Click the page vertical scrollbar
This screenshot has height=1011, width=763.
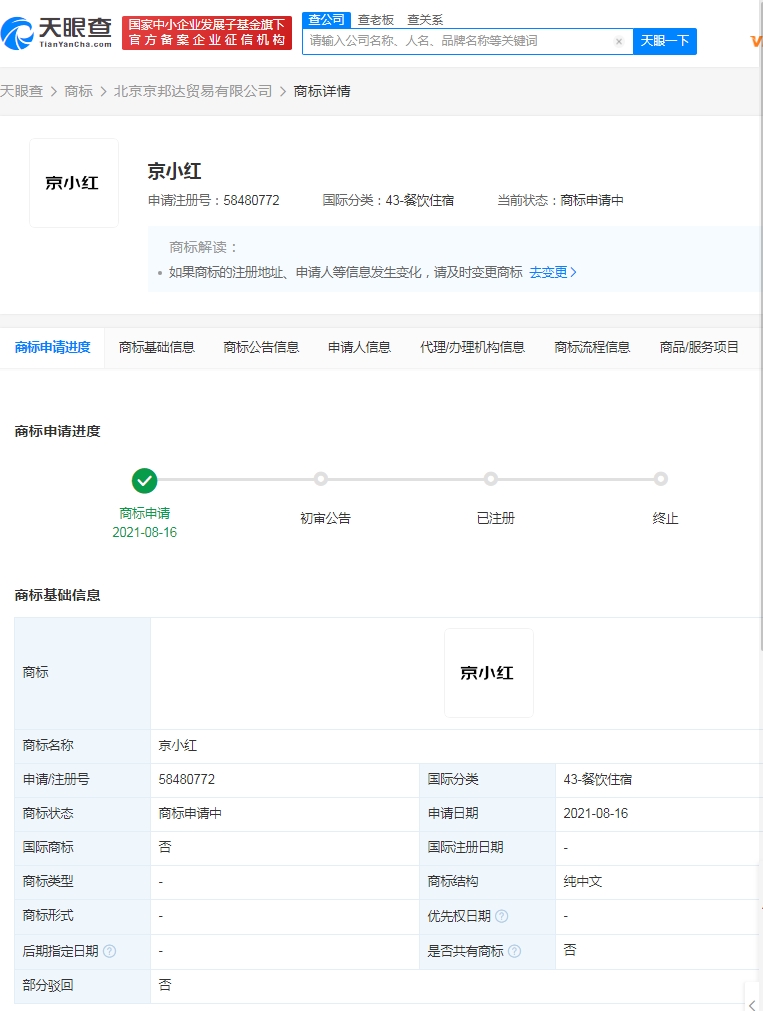760,325
